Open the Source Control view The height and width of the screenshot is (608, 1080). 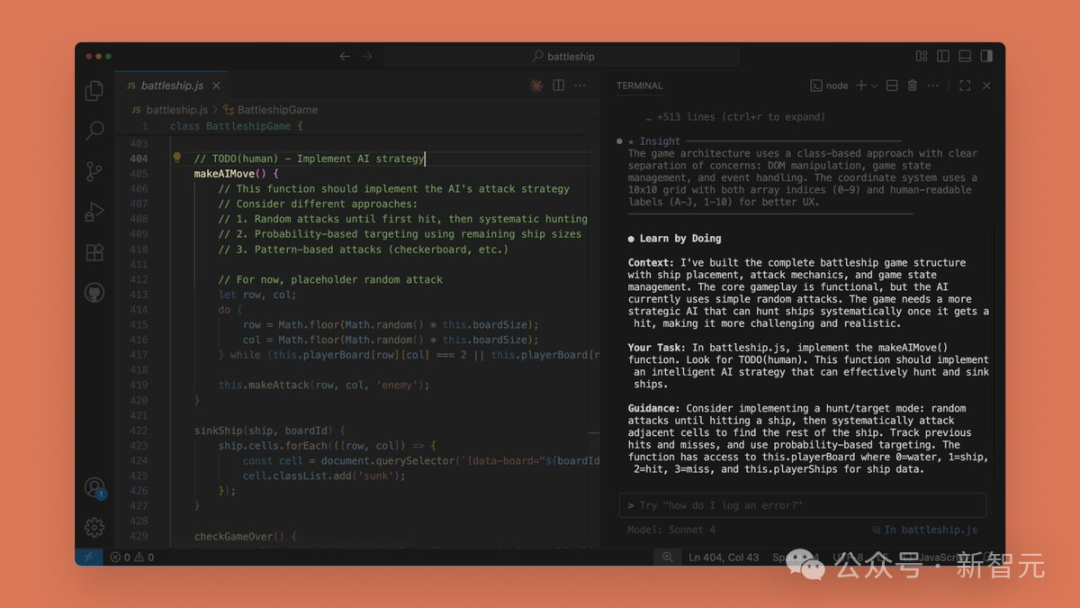click(94, 171)
